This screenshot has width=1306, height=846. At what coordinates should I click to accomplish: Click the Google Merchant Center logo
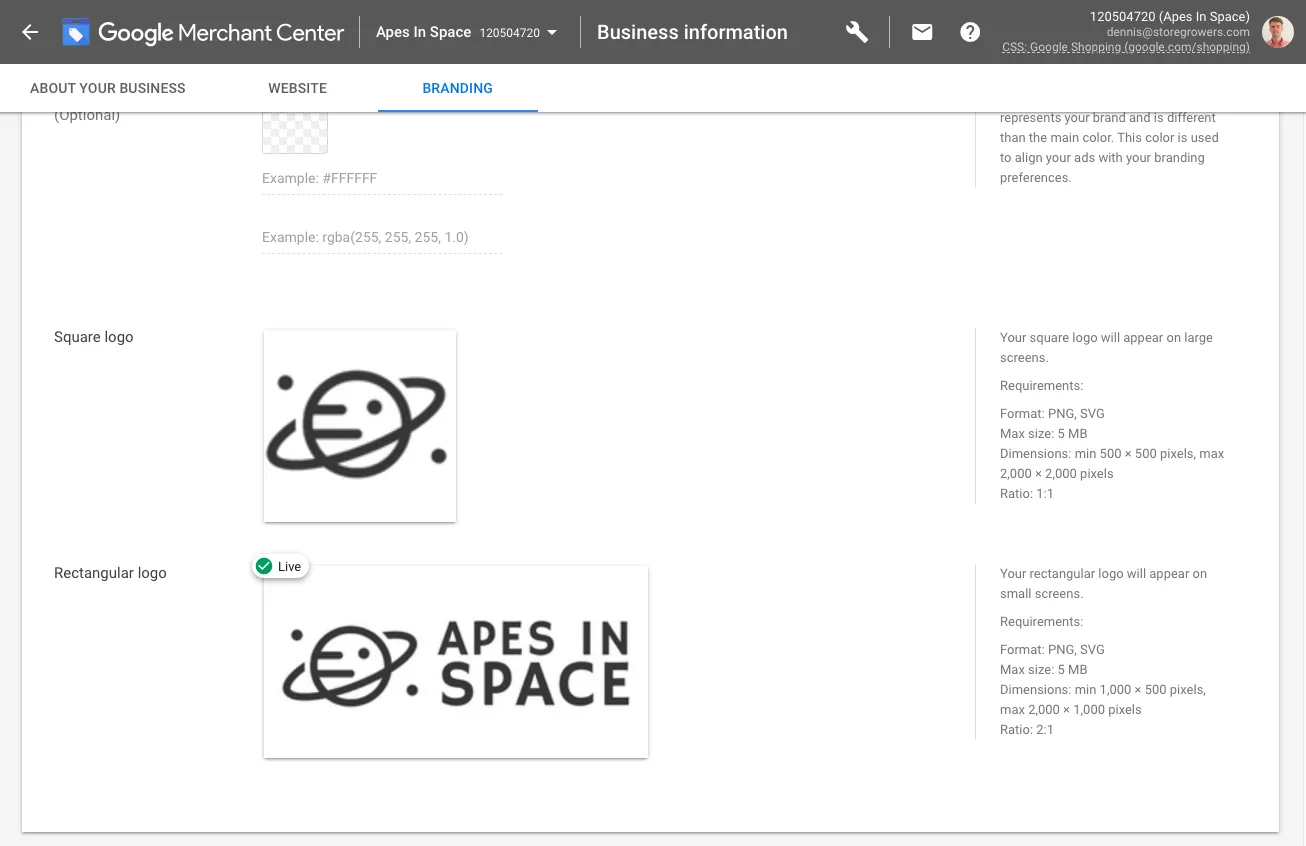point(203,32)
